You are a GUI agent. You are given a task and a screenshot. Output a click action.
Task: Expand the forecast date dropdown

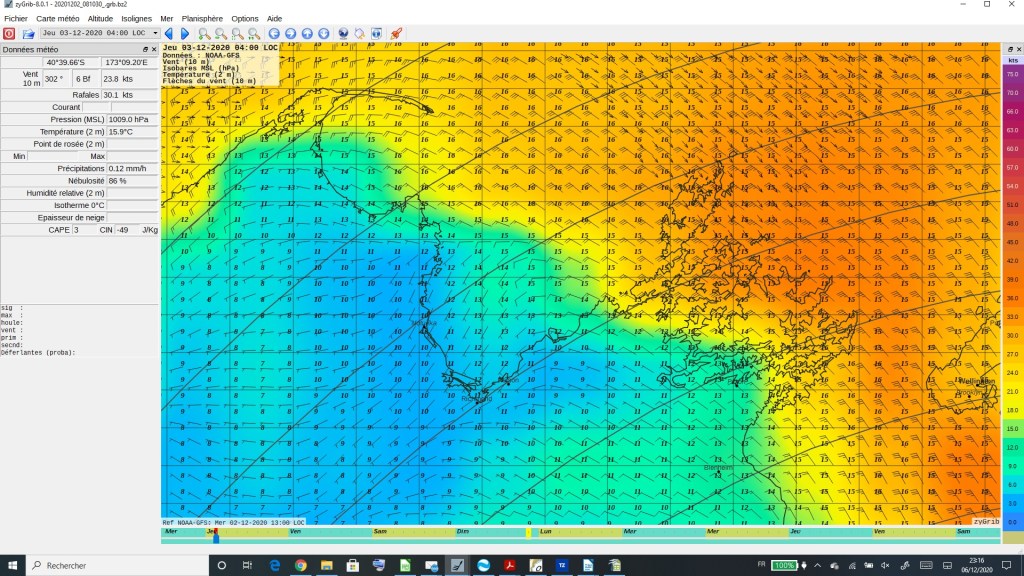[155, 33]
